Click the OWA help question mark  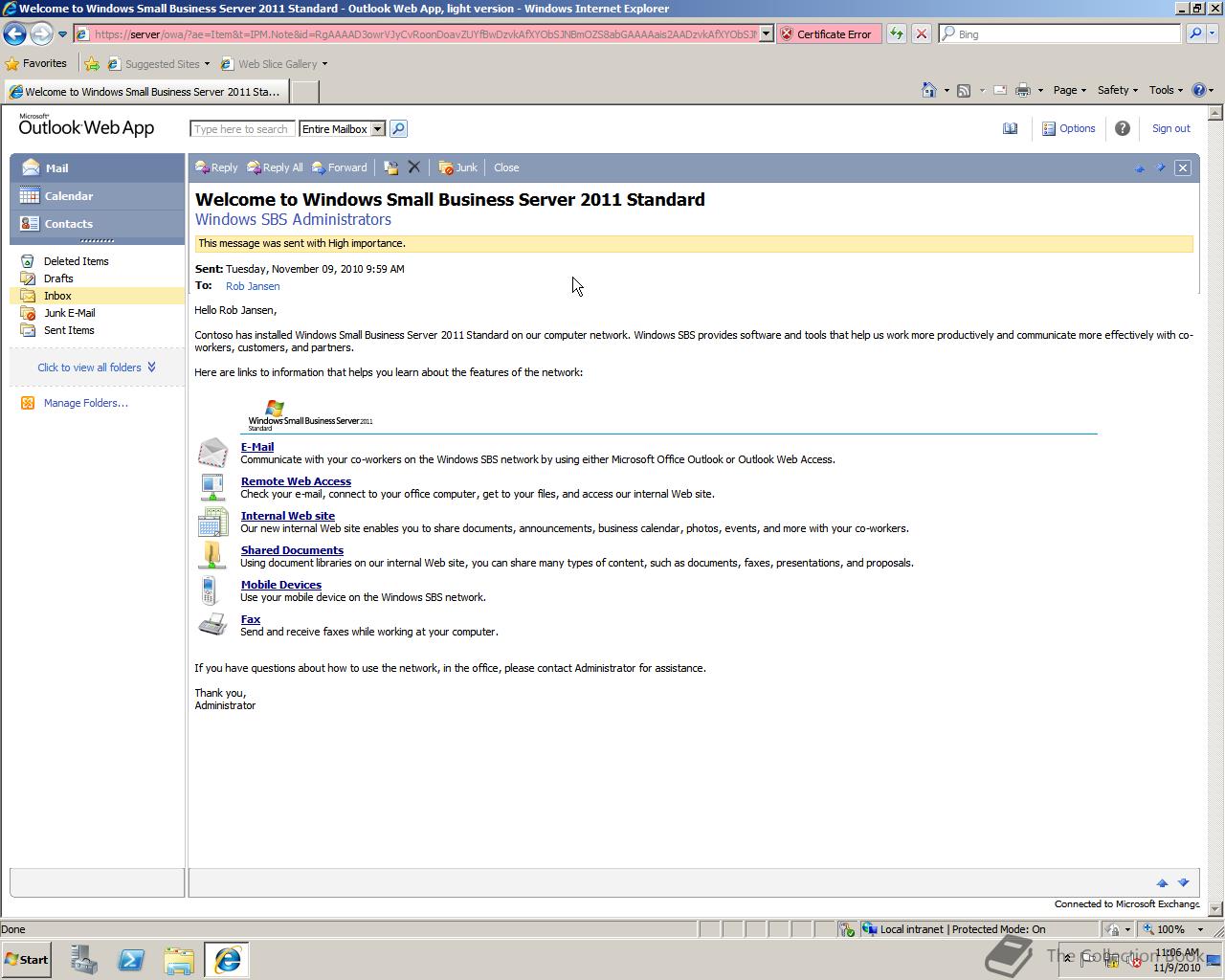(1123, 128)
